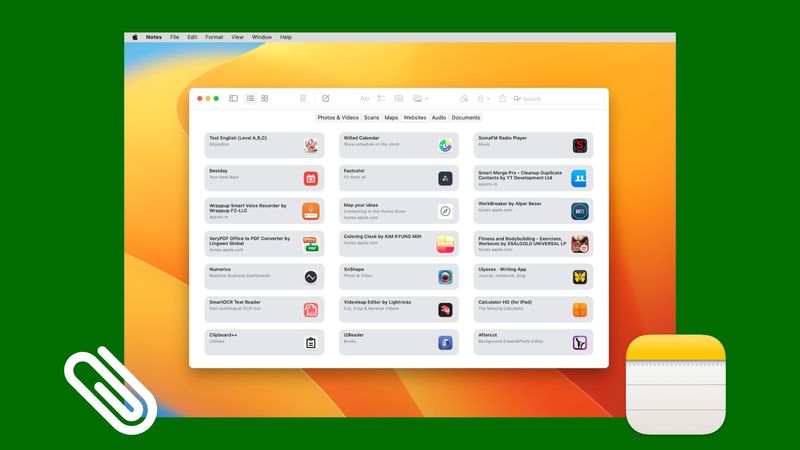Image resolution: width=800 pixels, height=450 pixels.
Task: Open the Edit menu
Action: 192,37
